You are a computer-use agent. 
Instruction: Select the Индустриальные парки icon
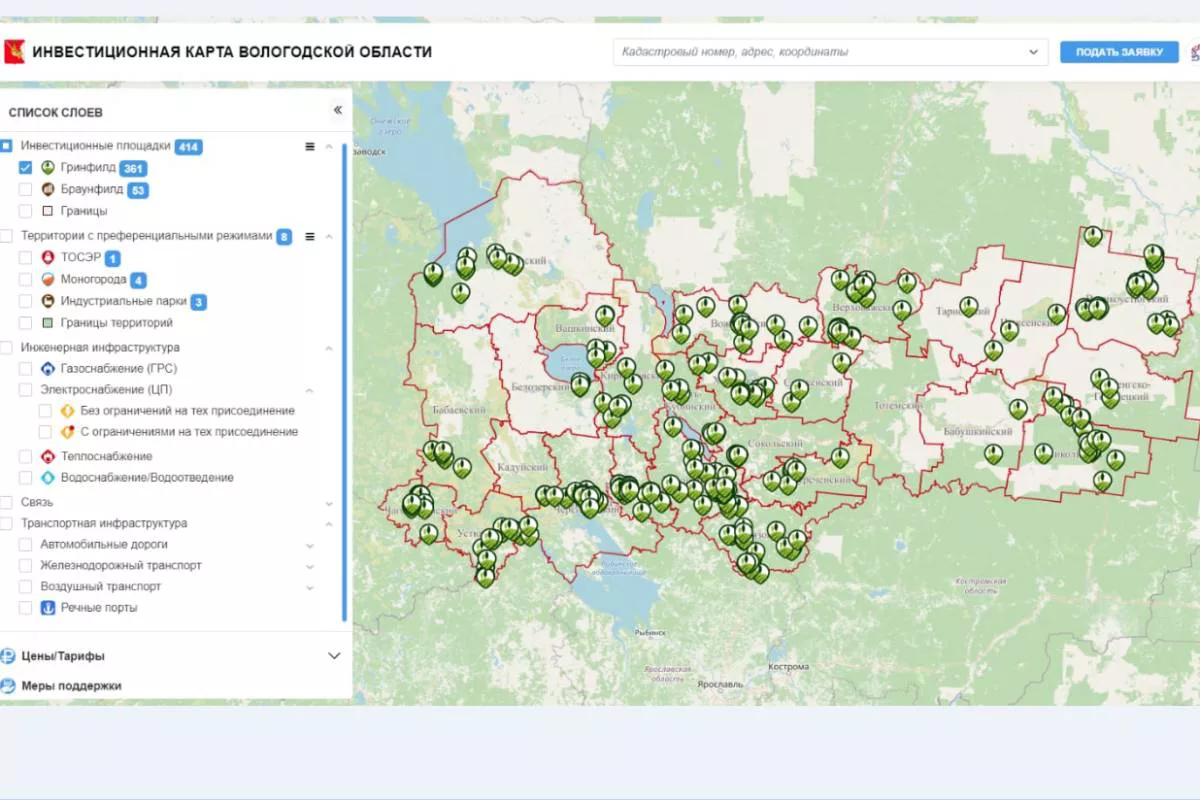click(x=47, y=300)
